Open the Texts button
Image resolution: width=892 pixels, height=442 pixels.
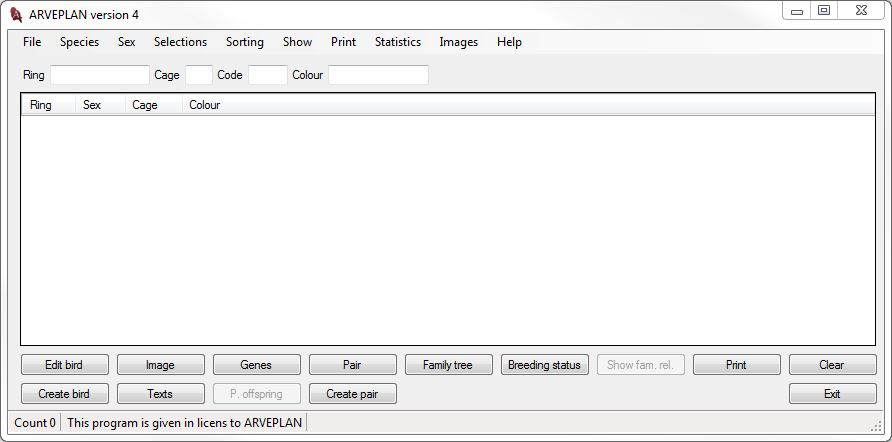pos(160,394)
